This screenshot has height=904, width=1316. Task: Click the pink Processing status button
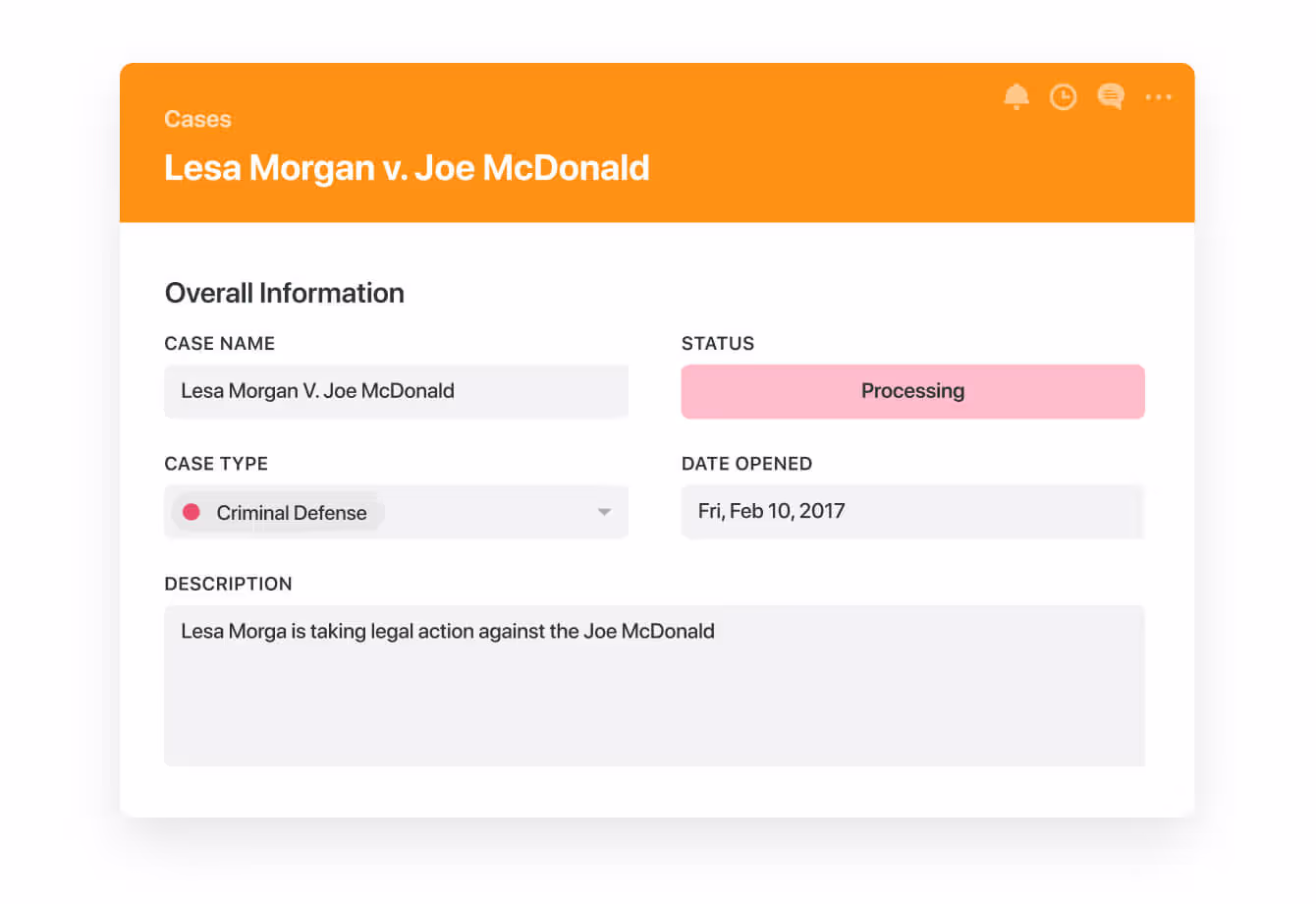(912, 391)
